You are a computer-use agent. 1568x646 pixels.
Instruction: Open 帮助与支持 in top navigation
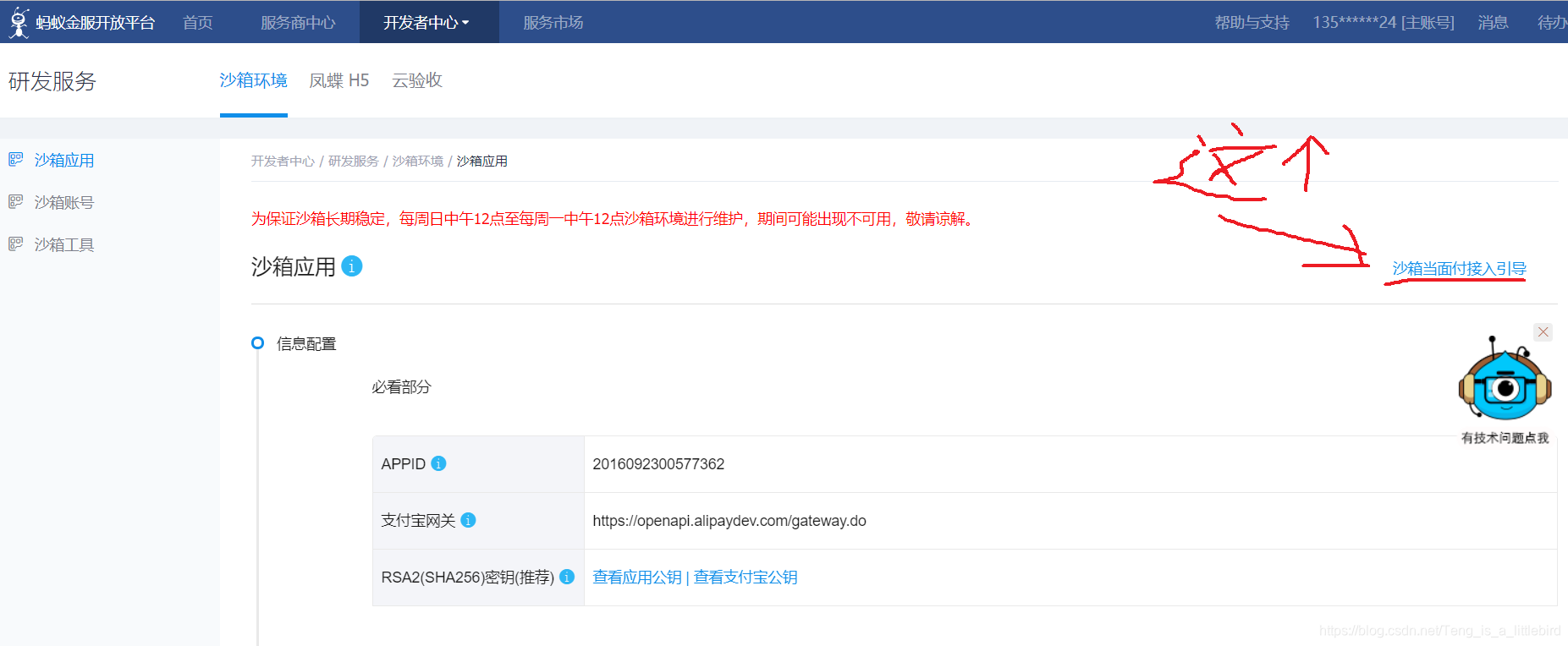click(1252, 22)
